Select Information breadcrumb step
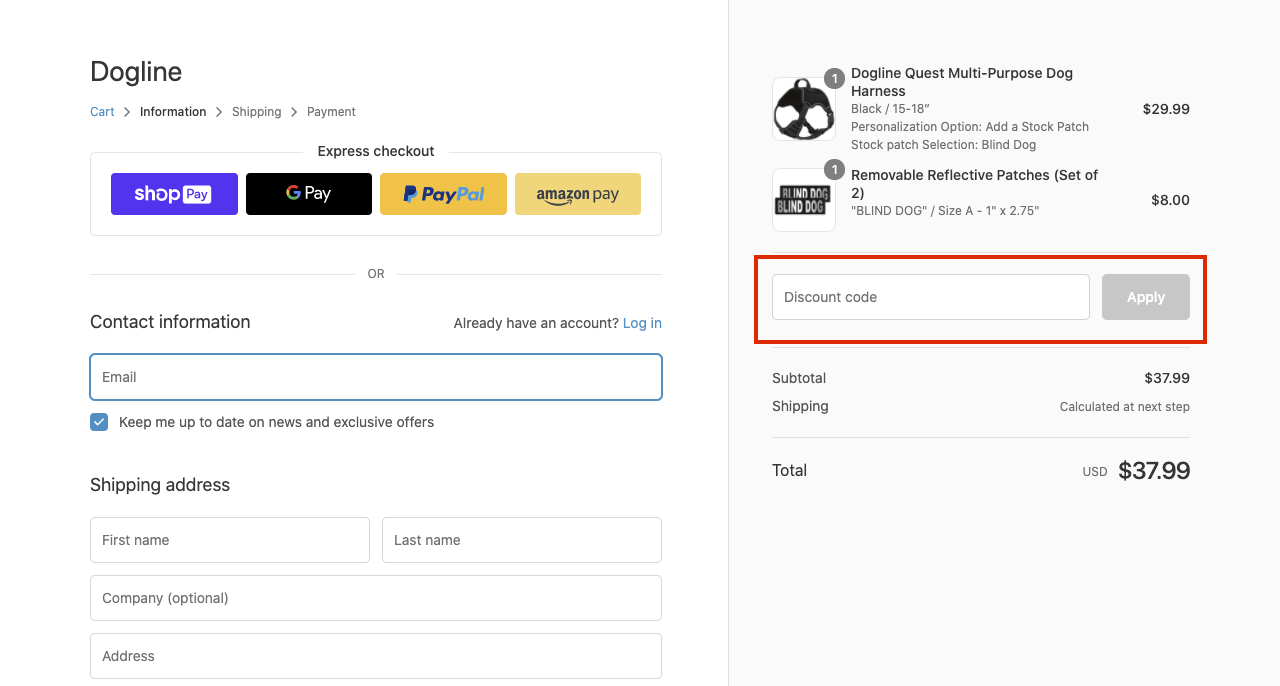Viewport: 1280px width, 686px height. point(173,112)
